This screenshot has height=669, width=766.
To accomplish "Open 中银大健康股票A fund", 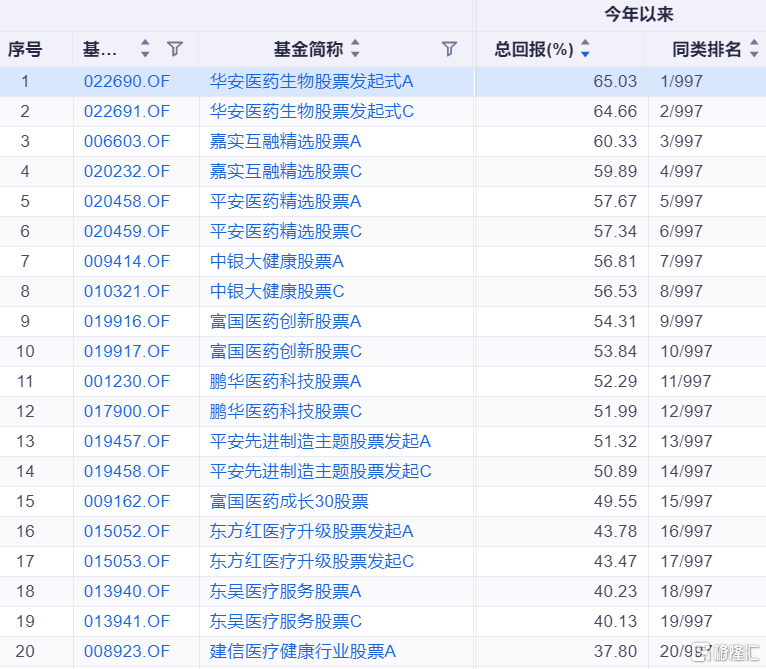I will (277, 261).
